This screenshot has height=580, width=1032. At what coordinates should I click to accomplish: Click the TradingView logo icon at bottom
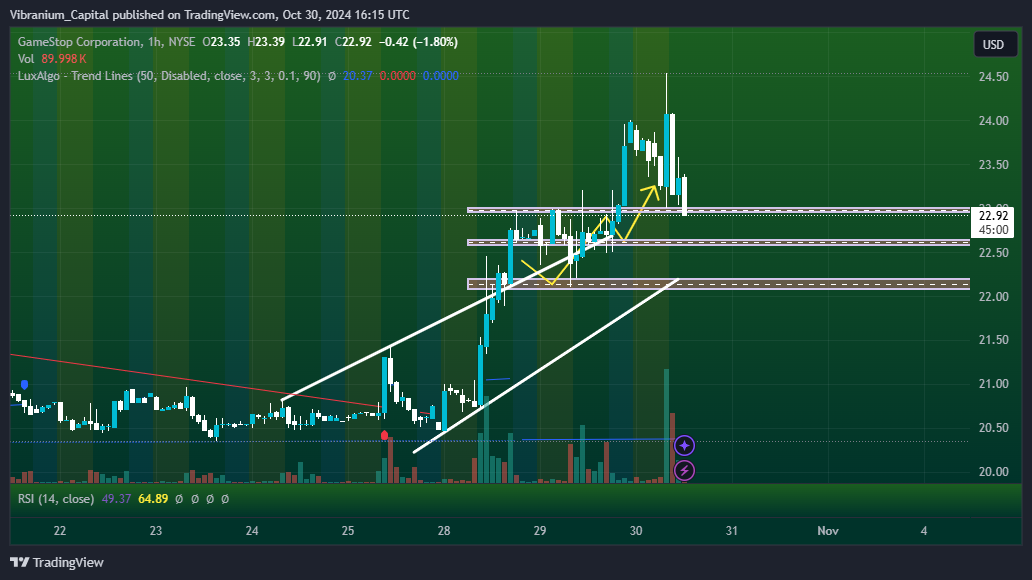[x=20, y=562]
